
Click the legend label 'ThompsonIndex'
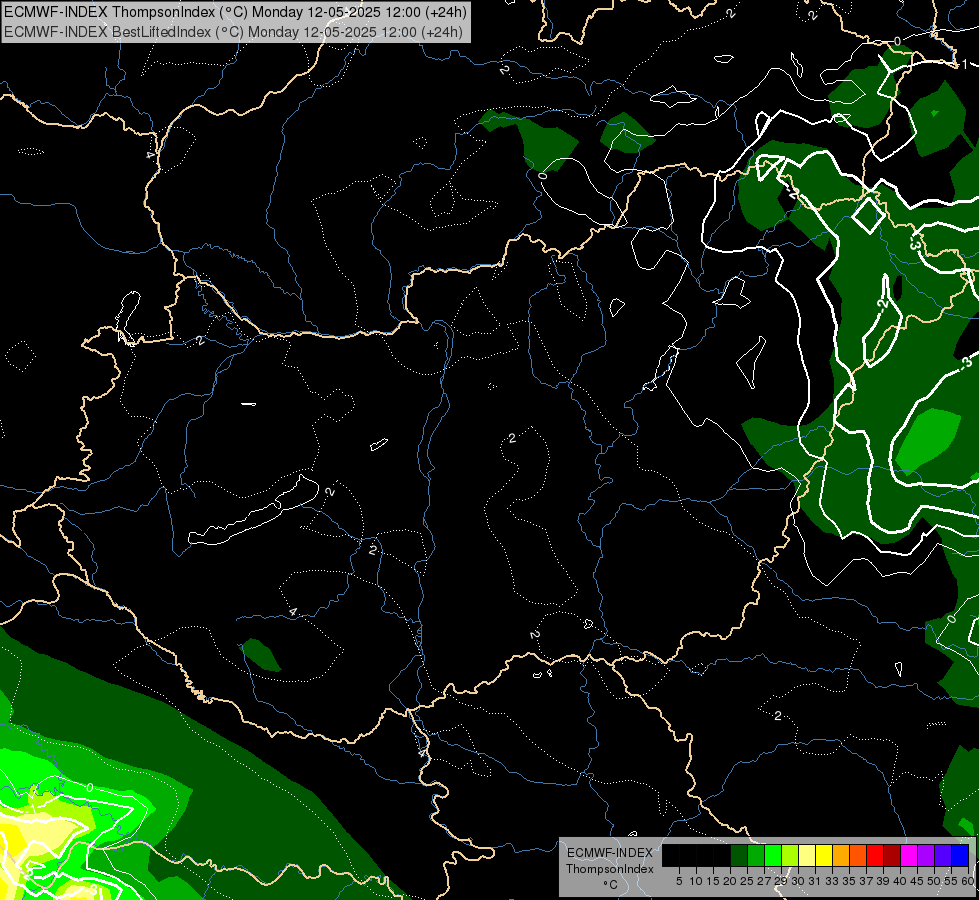click(x=610, y=869)
